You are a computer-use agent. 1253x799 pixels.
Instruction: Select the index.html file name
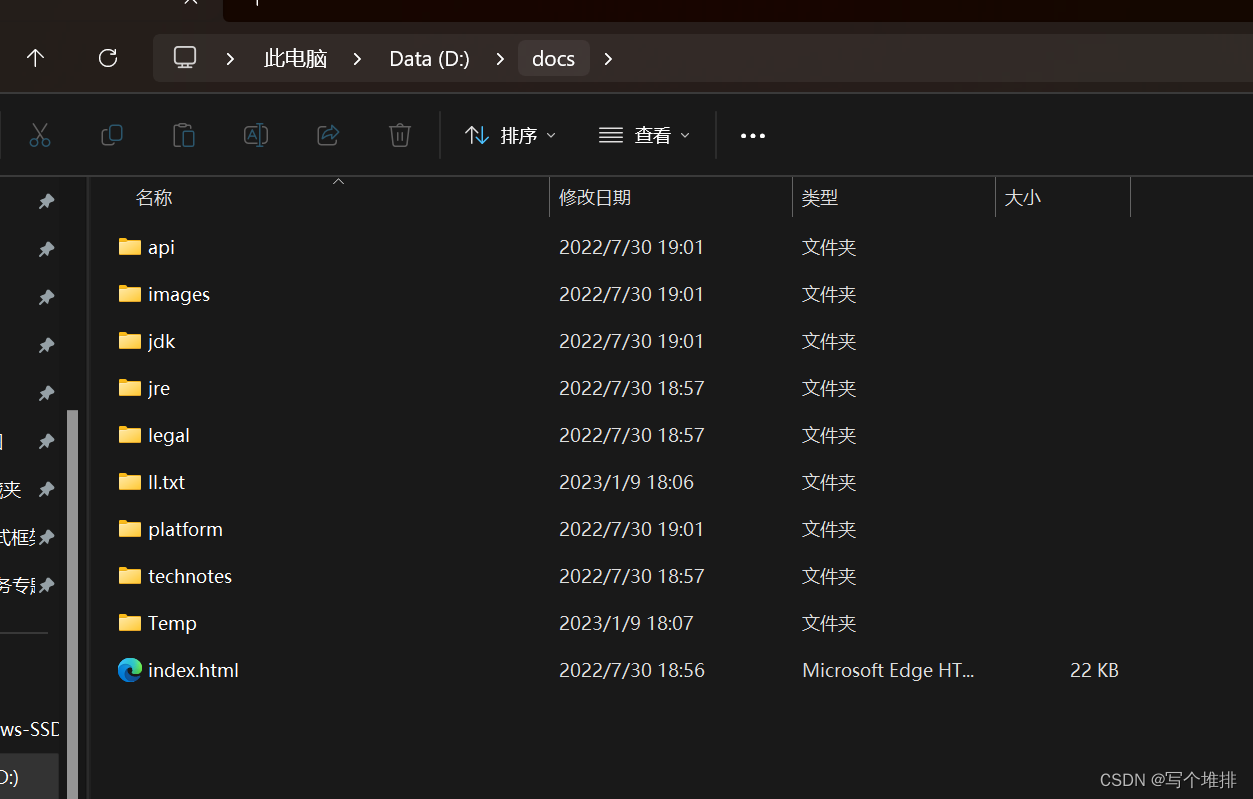(193, 670)
